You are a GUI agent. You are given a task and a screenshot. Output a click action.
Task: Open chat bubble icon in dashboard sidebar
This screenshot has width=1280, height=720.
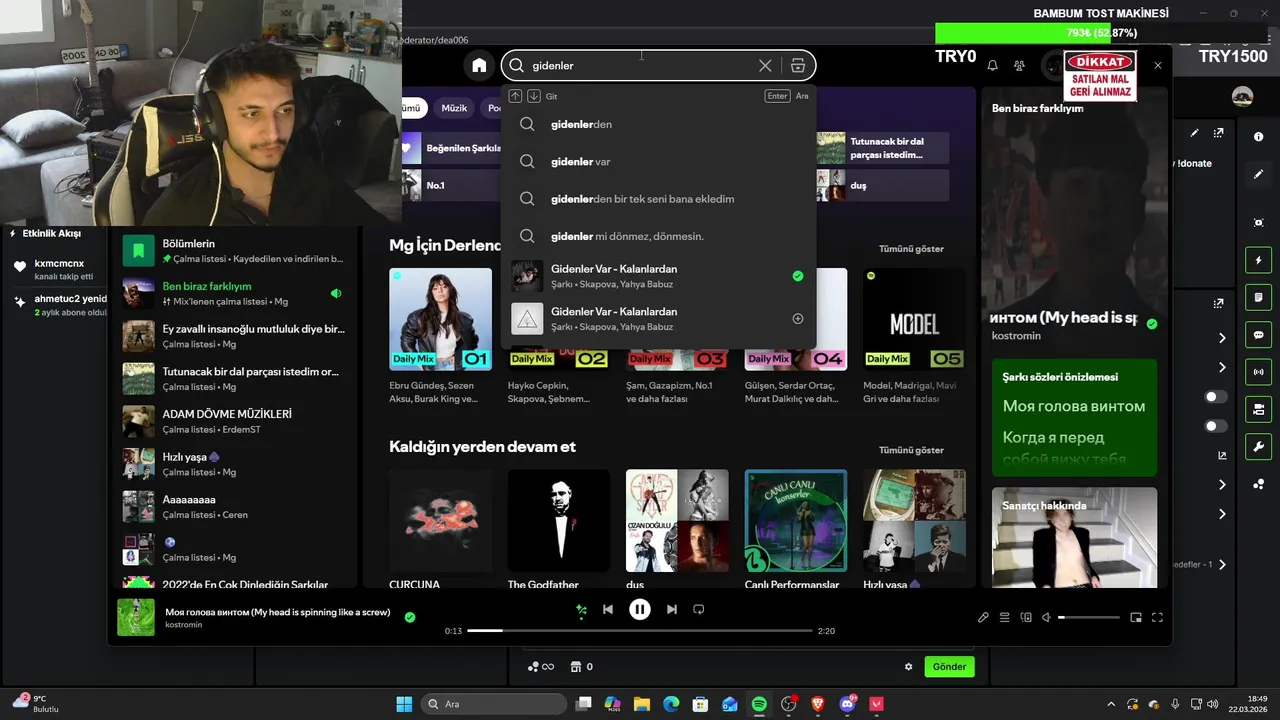tap(1258, 335)
